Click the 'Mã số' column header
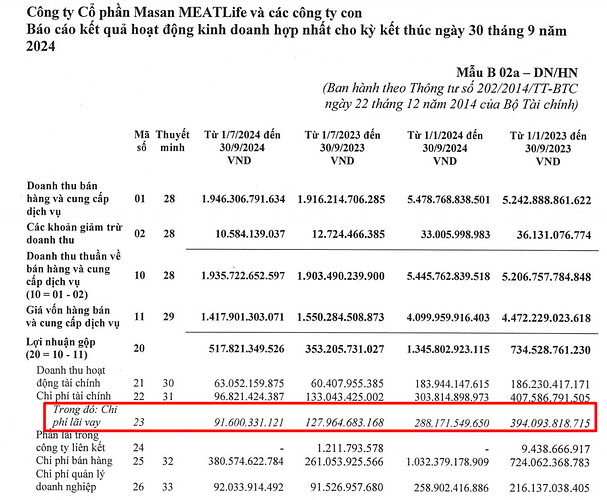The height and width of the screenshot is (500, 607). tap(142, 141)
